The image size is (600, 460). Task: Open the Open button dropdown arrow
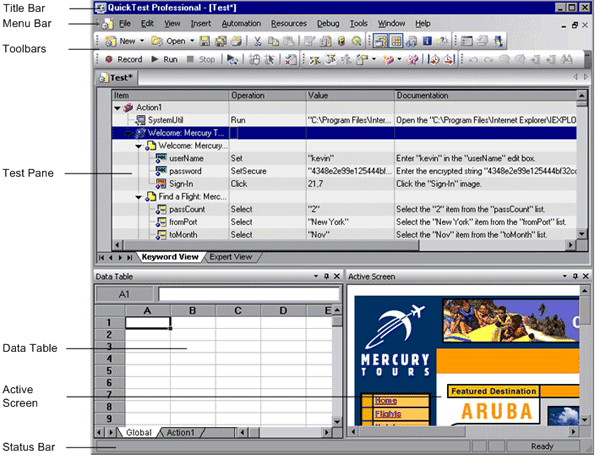[192, 41]
